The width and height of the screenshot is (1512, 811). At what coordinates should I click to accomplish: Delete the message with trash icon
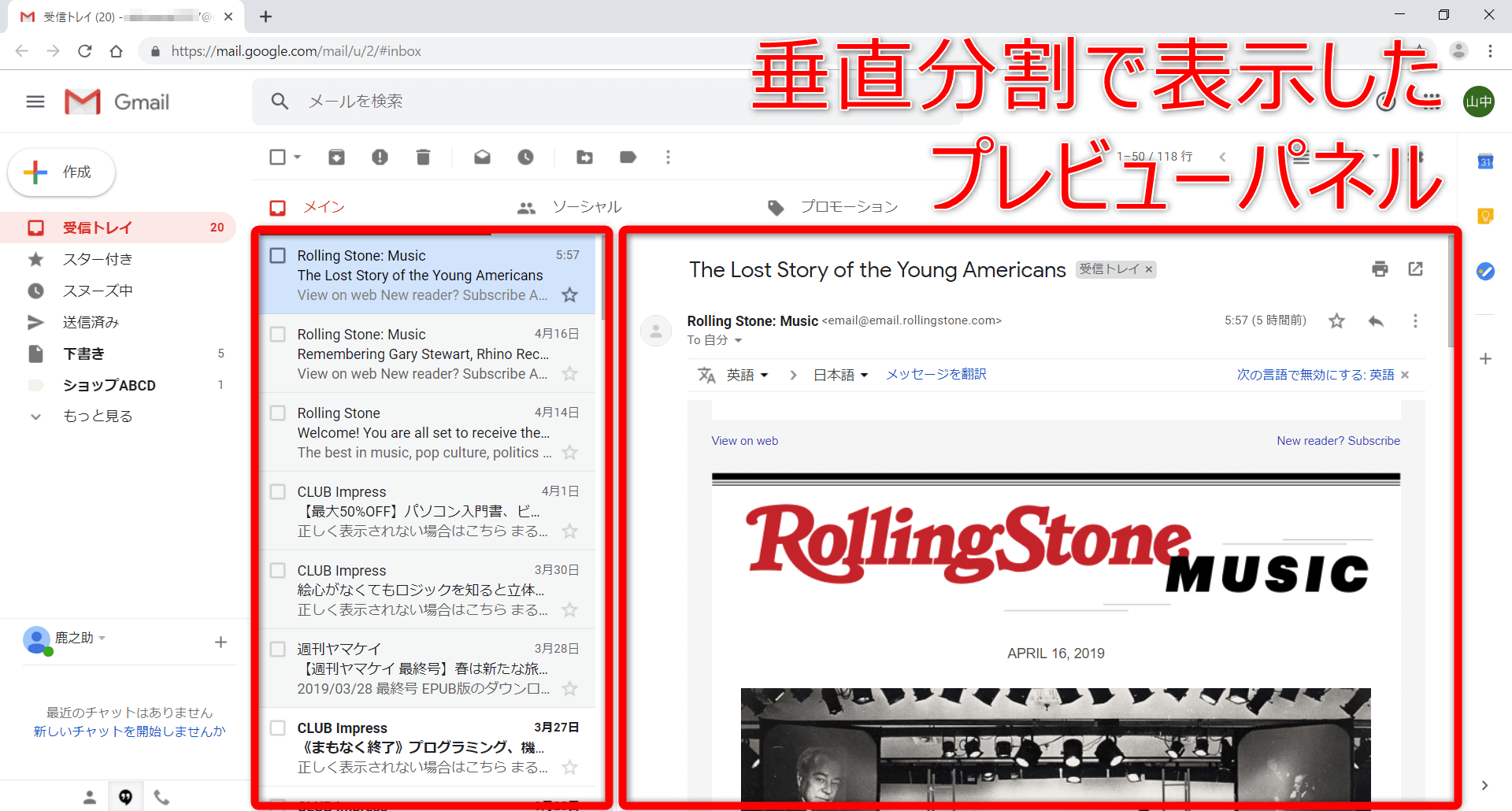click(423, 157)
